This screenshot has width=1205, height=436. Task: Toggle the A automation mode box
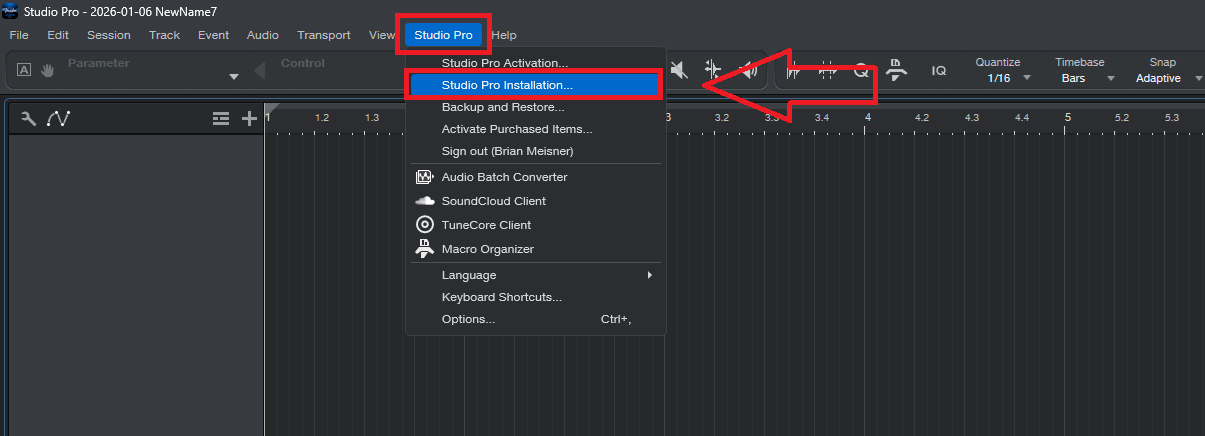24,70
